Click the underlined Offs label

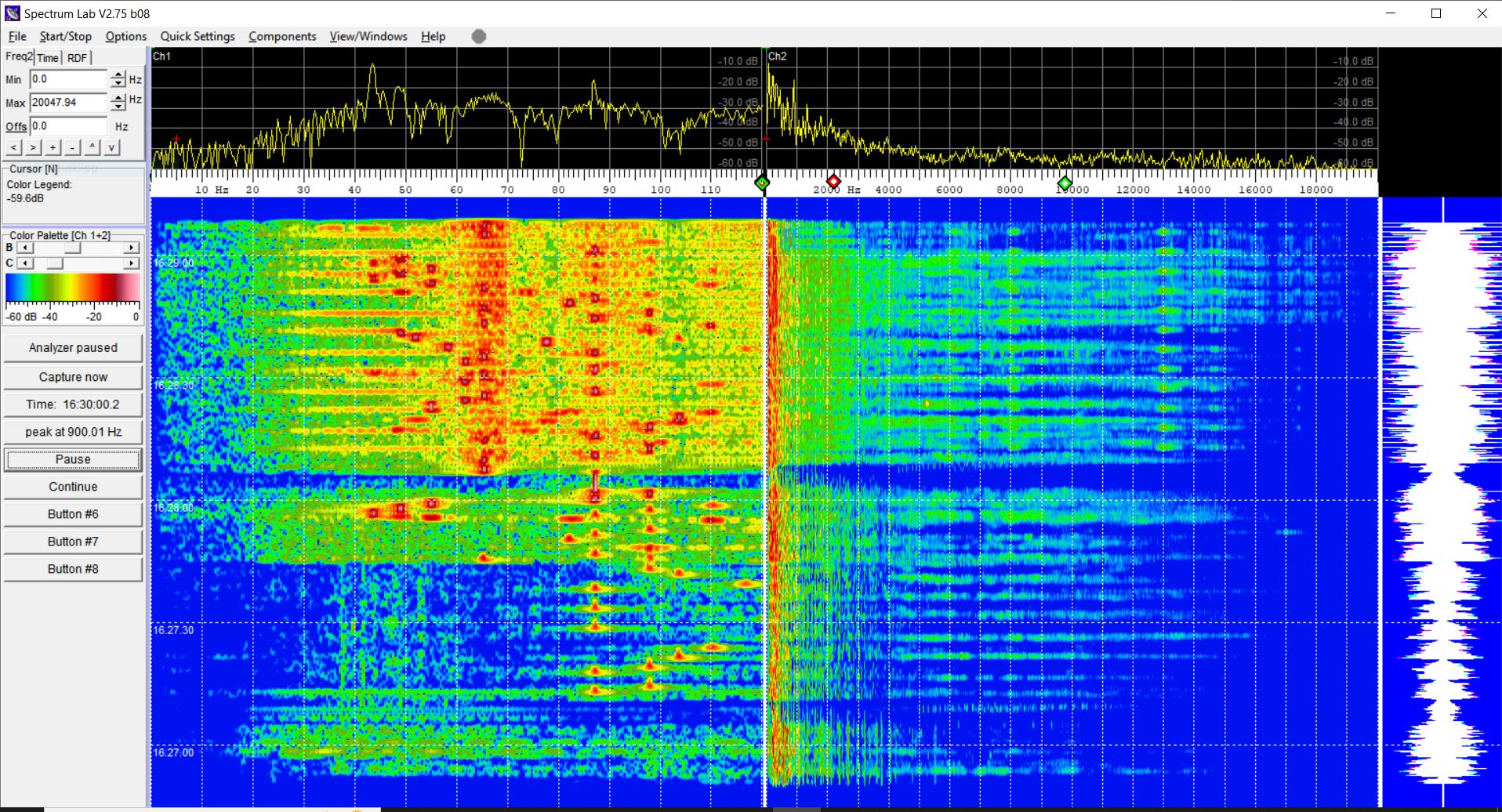[x=16, y=127]
